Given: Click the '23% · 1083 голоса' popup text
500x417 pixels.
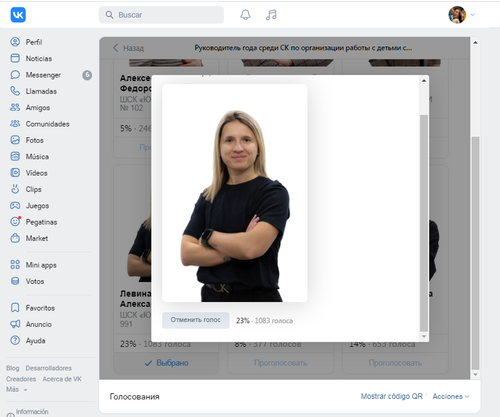Looking at the screenshot, I should [x=264, y=321].
